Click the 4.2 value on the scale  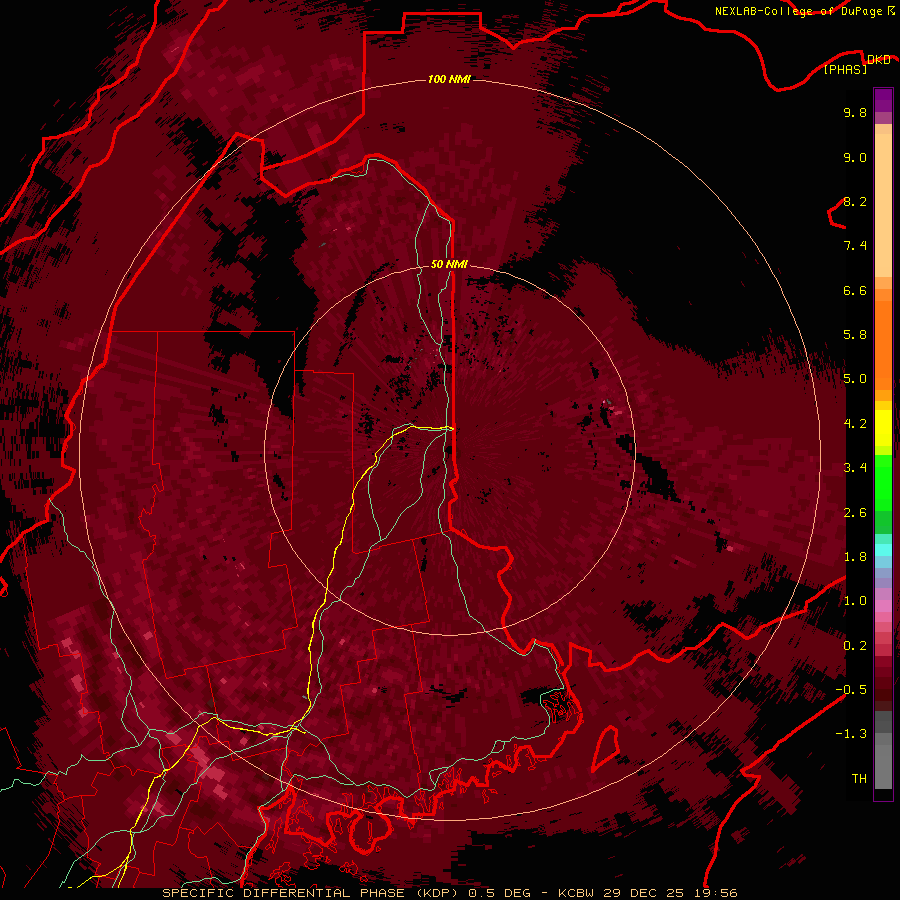[855, 424]
